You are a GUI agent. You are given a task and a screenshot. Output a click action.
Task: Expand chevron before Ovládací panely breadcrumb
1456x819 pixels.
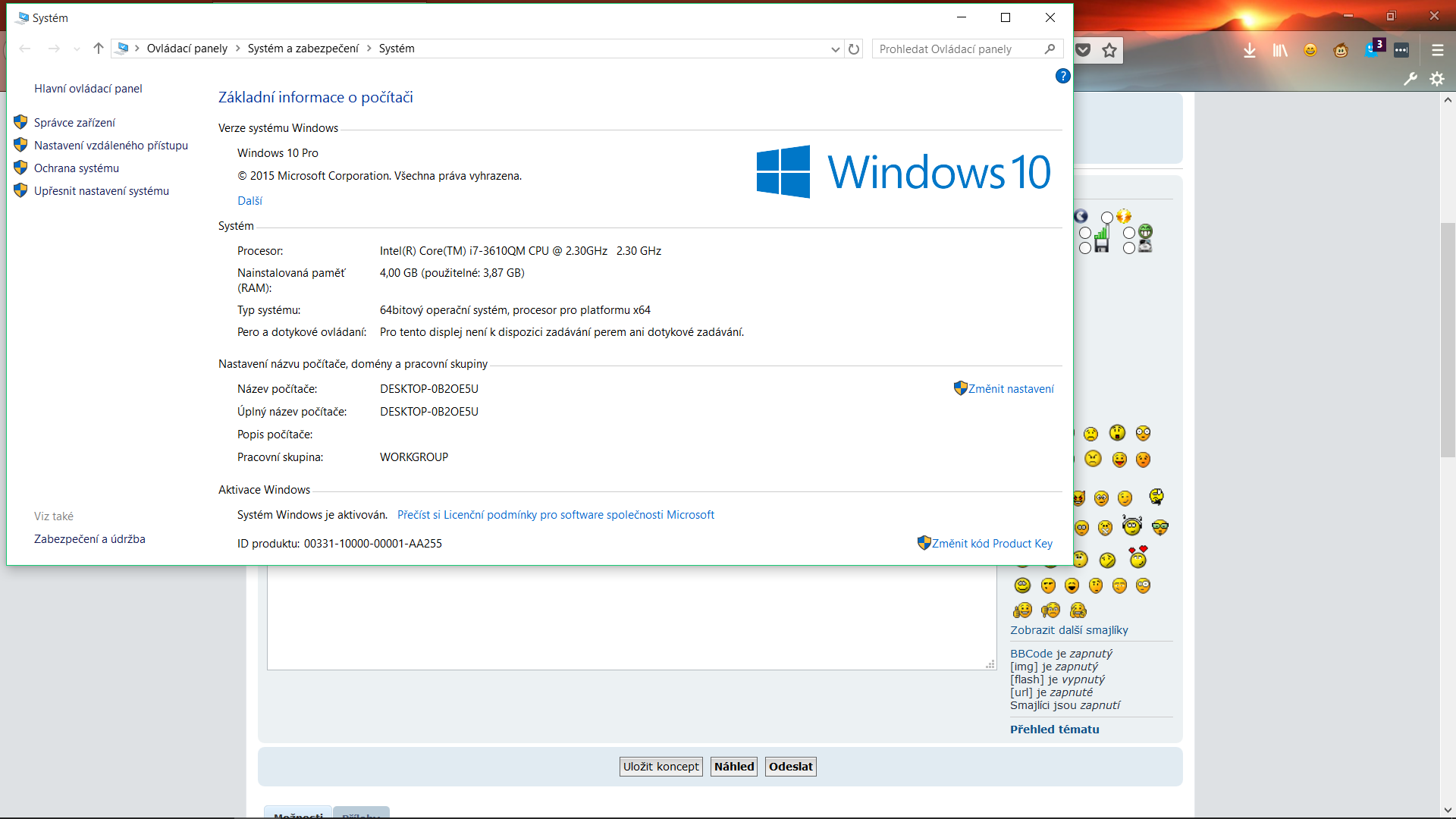137,49
